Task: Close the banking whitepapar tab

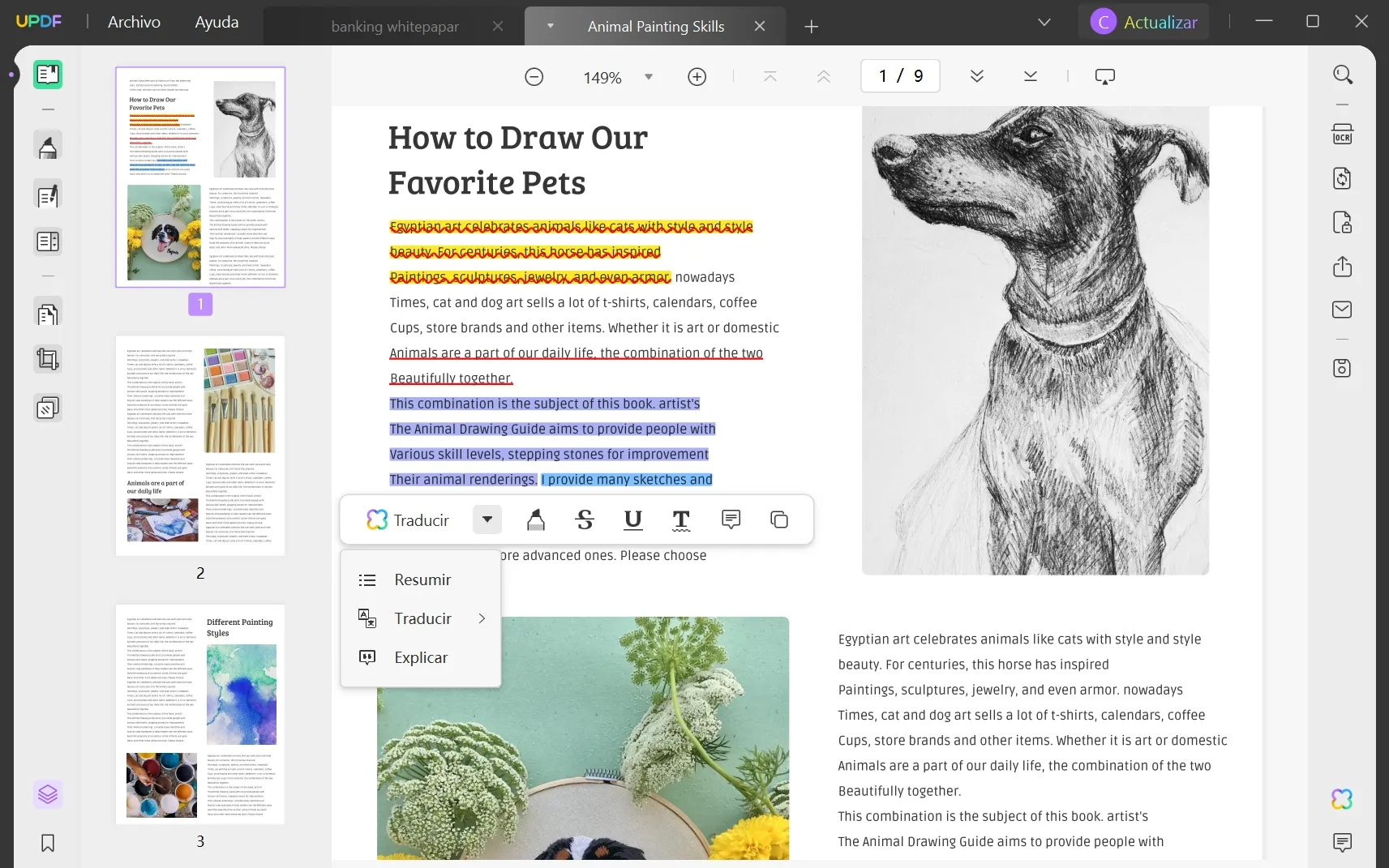Action: pos(498,27)
